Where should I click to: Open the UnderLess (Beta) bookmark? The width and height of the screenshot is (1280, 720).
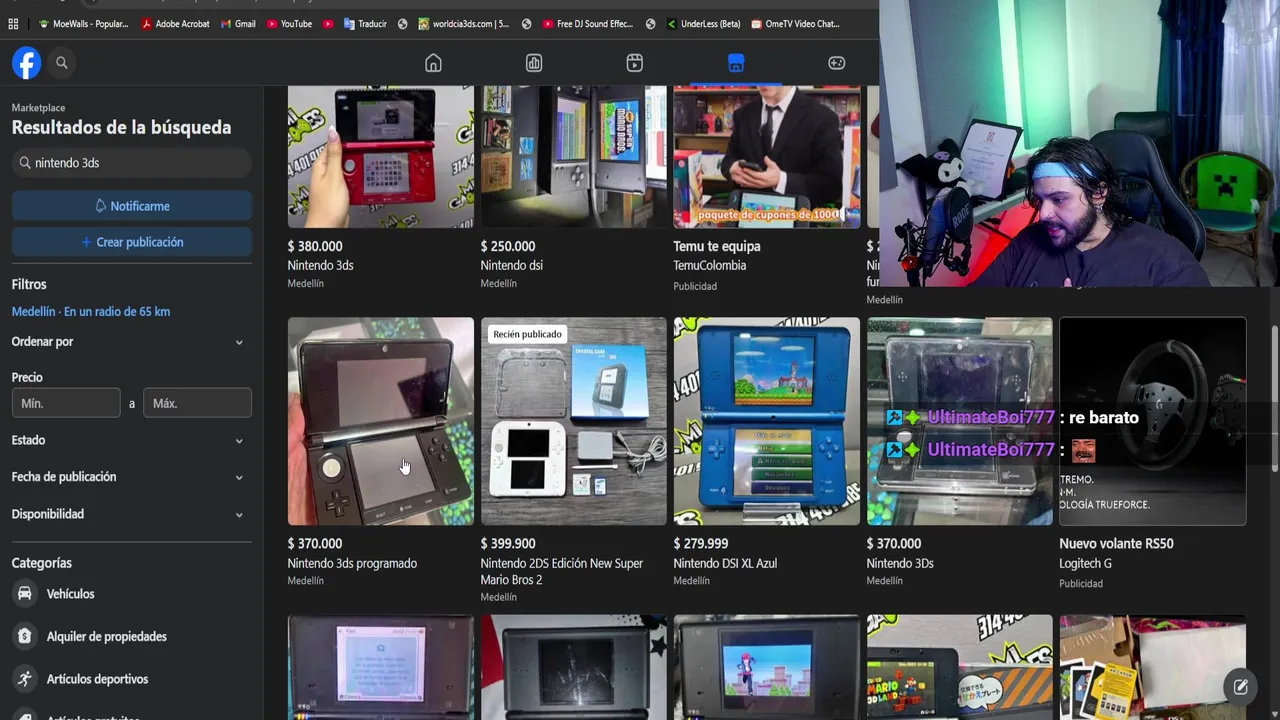pos(704,24)
